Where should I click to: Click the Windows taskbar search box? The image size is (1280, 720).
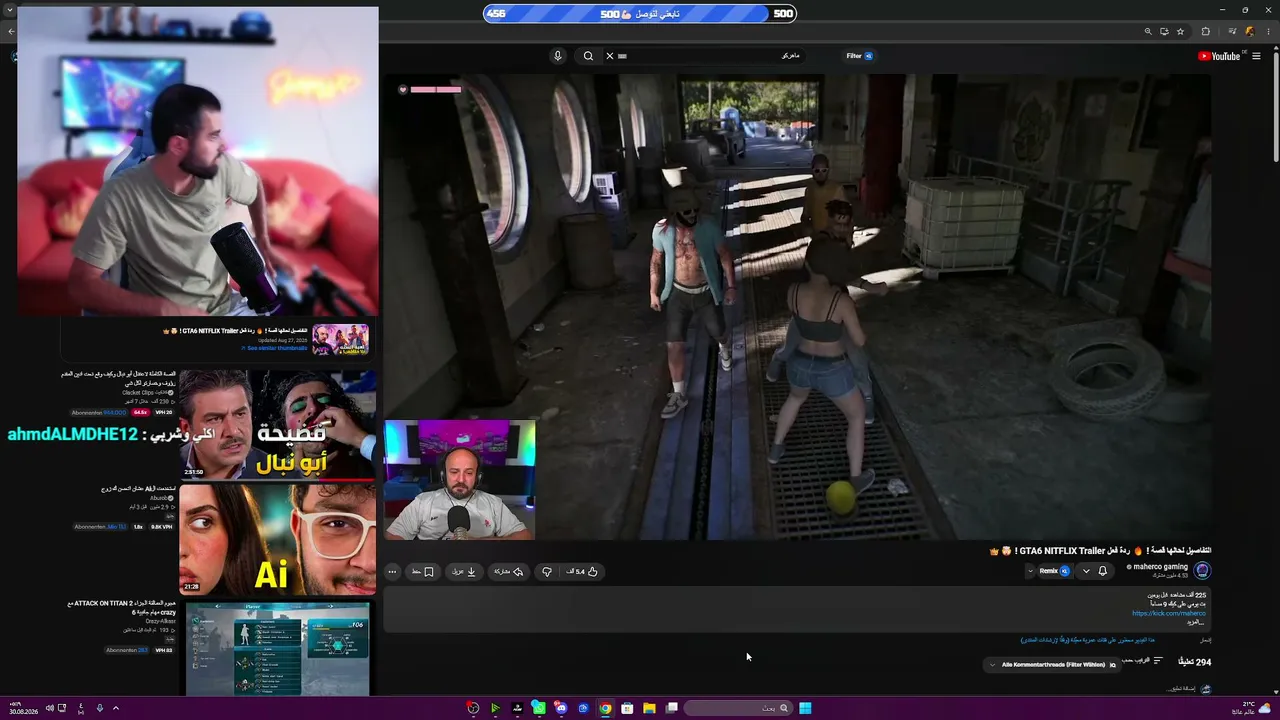[740, 708]
